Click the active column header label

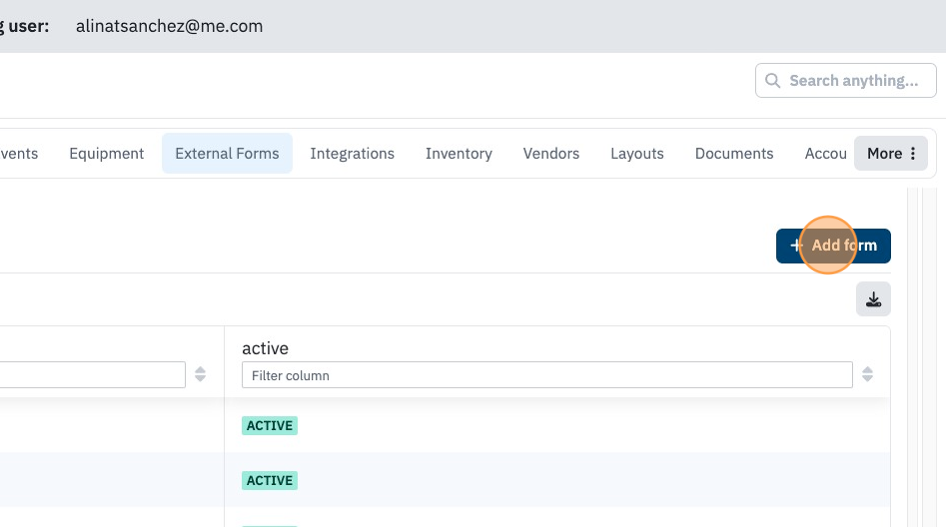click(265, 349)
